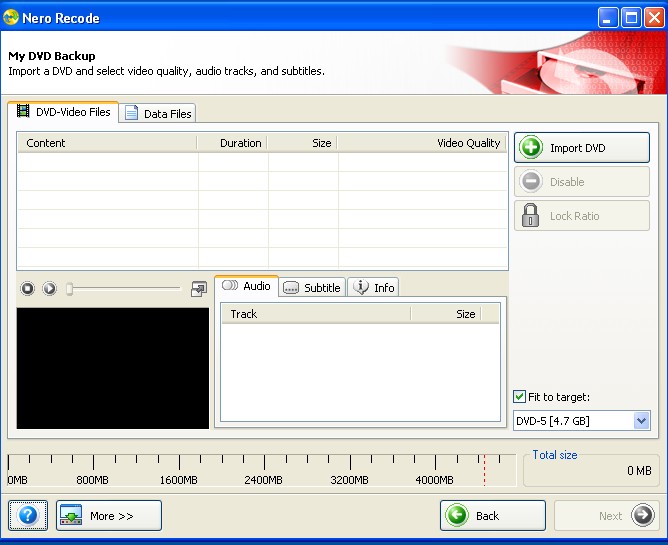The height and width of the screenshot is (545, 668).
Task: Click the Lock Ratio button
Action: pos(582,216)
